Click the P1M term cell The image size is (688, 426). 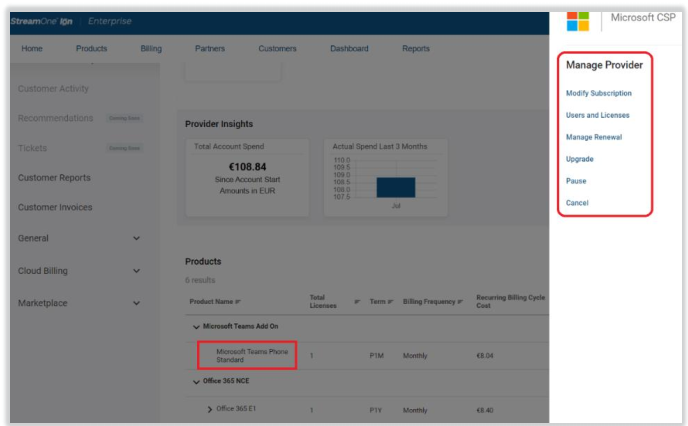tap(376, 355)
